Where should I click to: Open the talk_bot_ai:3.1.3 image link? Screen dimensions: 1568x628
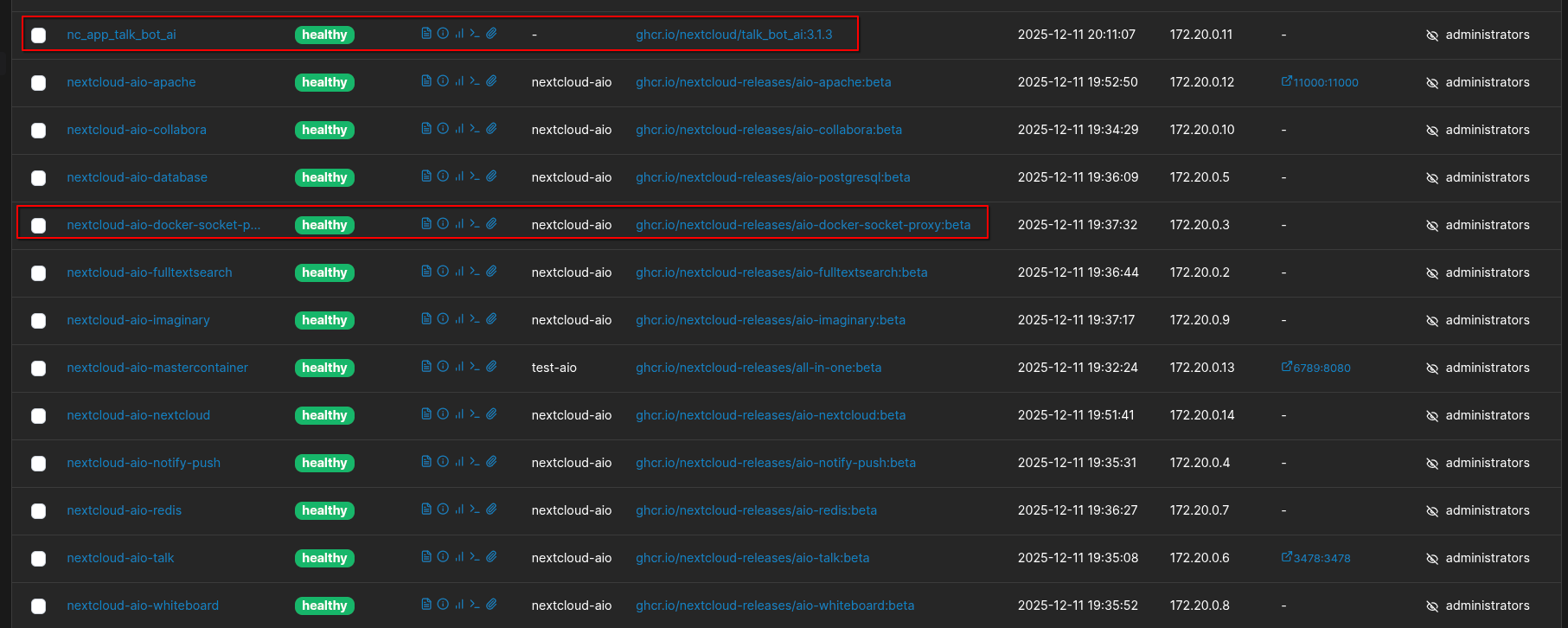coord(733,35)
